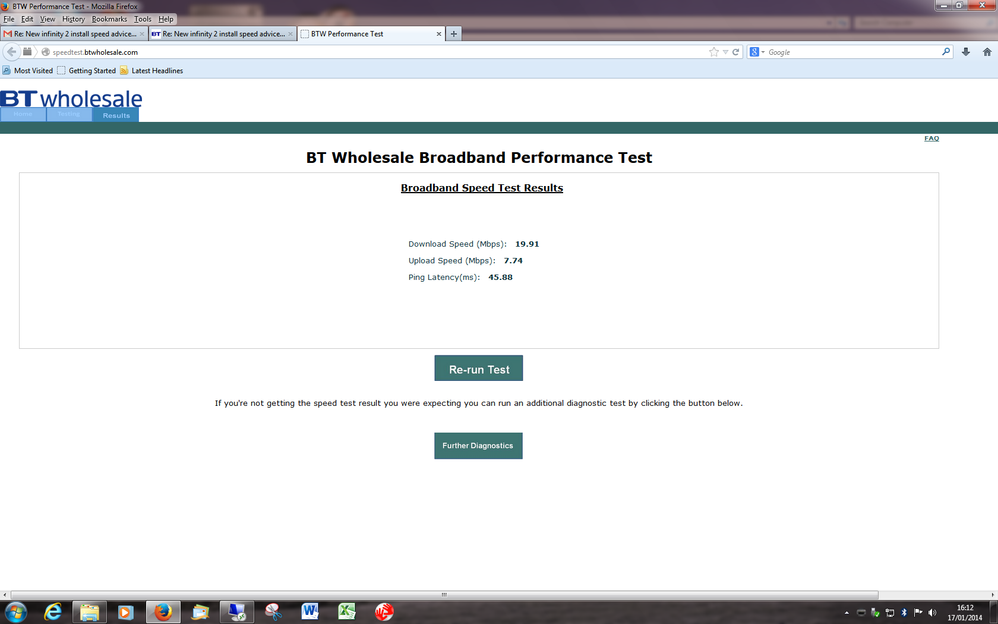Screen dimensions: 998x624
Task: Open the red round taskbar application
Action: point(384,612)
